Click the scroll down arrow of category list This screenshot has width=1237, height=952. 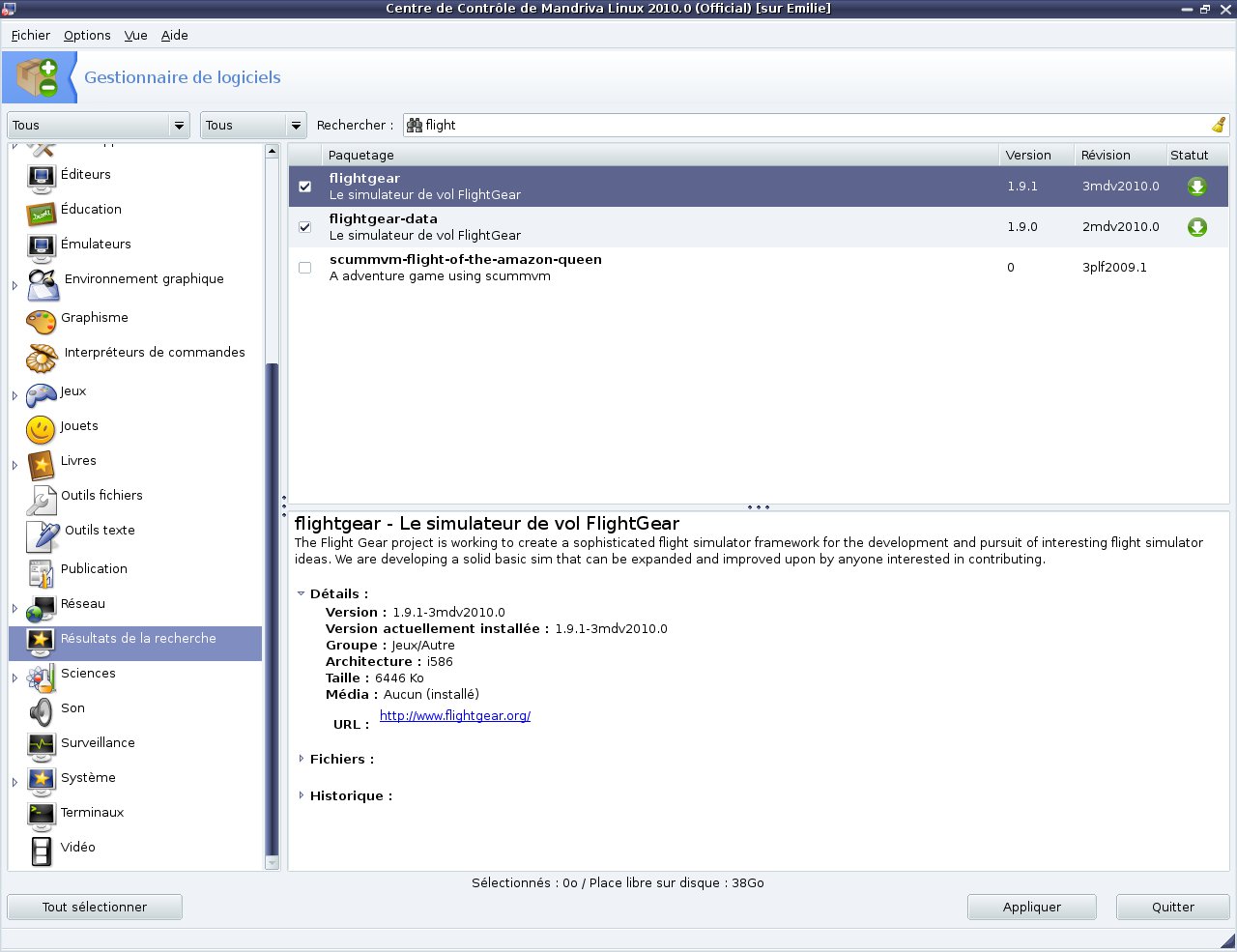tap(272, 862)
